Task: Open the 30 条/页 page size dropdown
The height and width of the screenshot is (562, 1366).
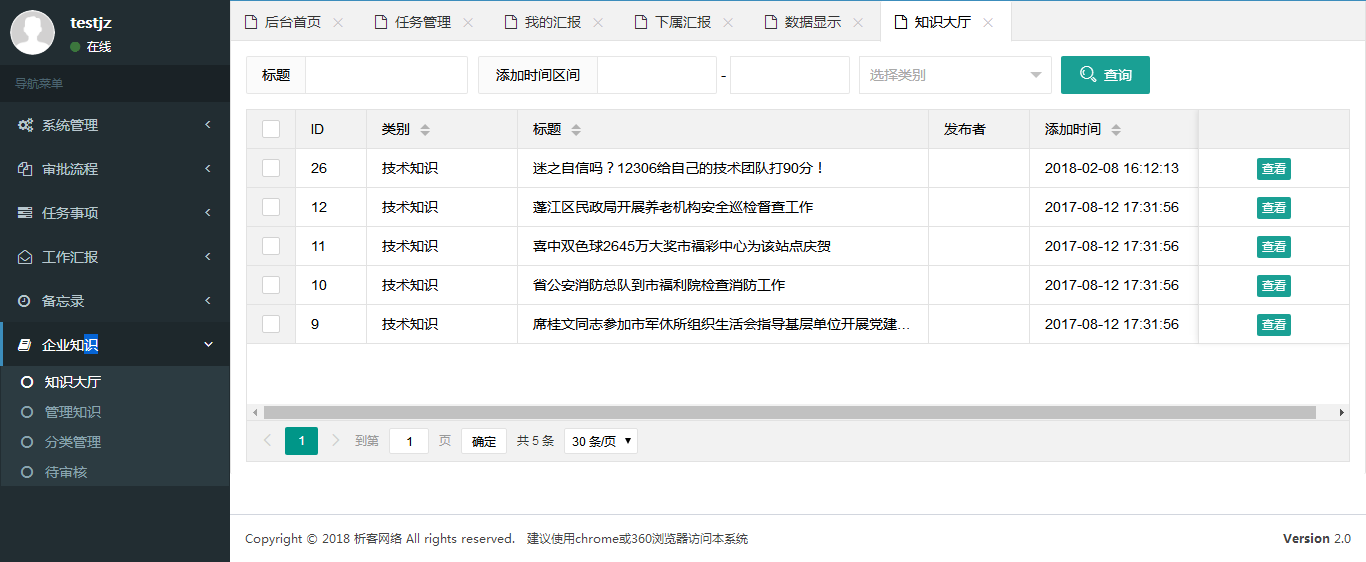Action: coord(601,441)
